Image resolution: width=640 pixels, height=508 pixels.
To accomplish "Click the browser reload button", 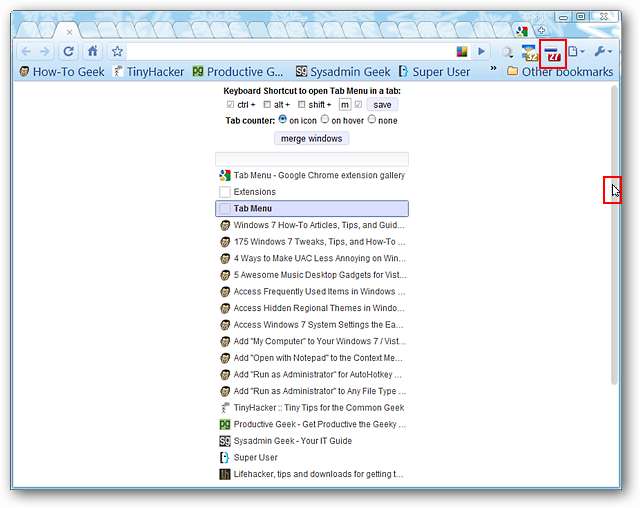I will [x=69, y=51].
